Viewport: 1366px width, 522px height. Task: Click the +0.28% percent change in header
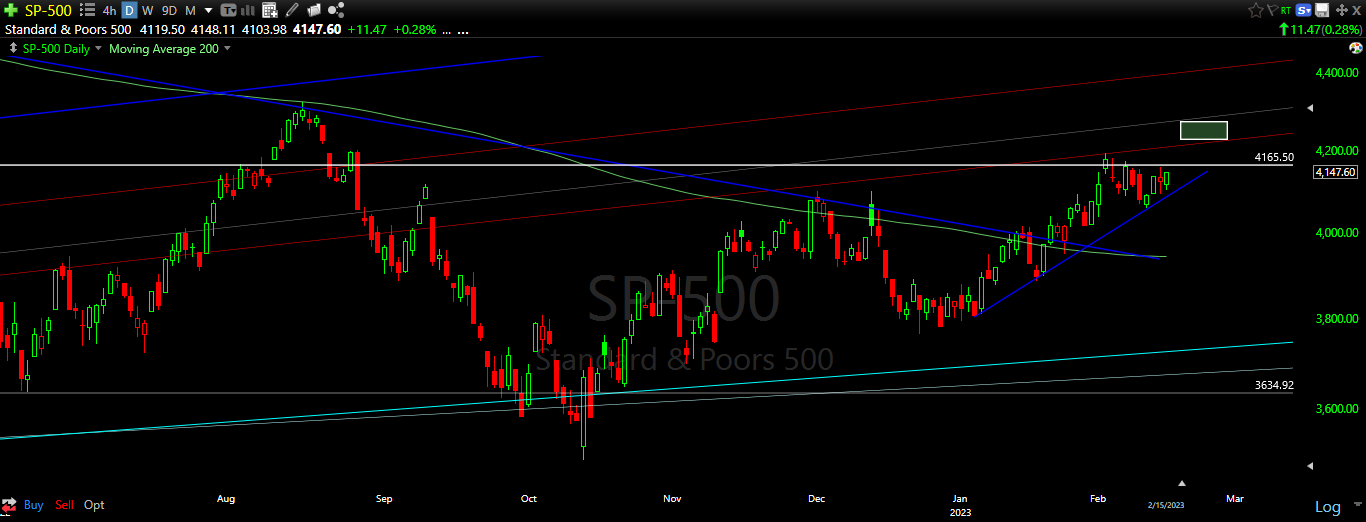click(415, 30)
